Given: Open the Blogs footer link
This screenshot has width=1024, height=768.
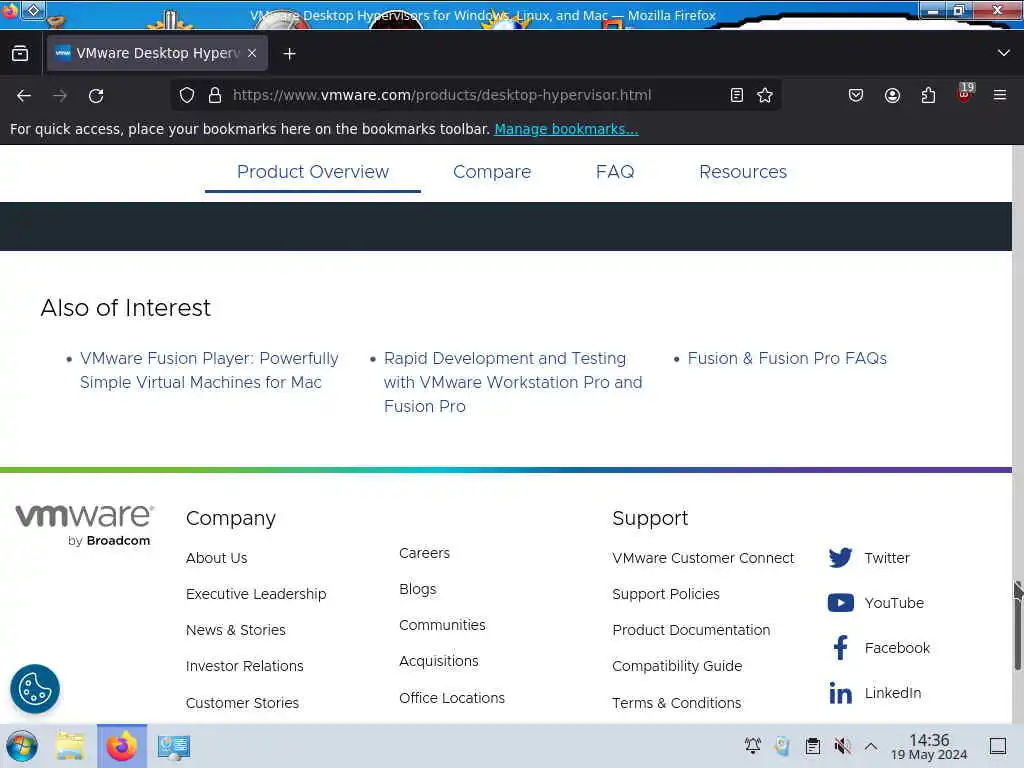Looking at the screenshot, I should [417, 589].
